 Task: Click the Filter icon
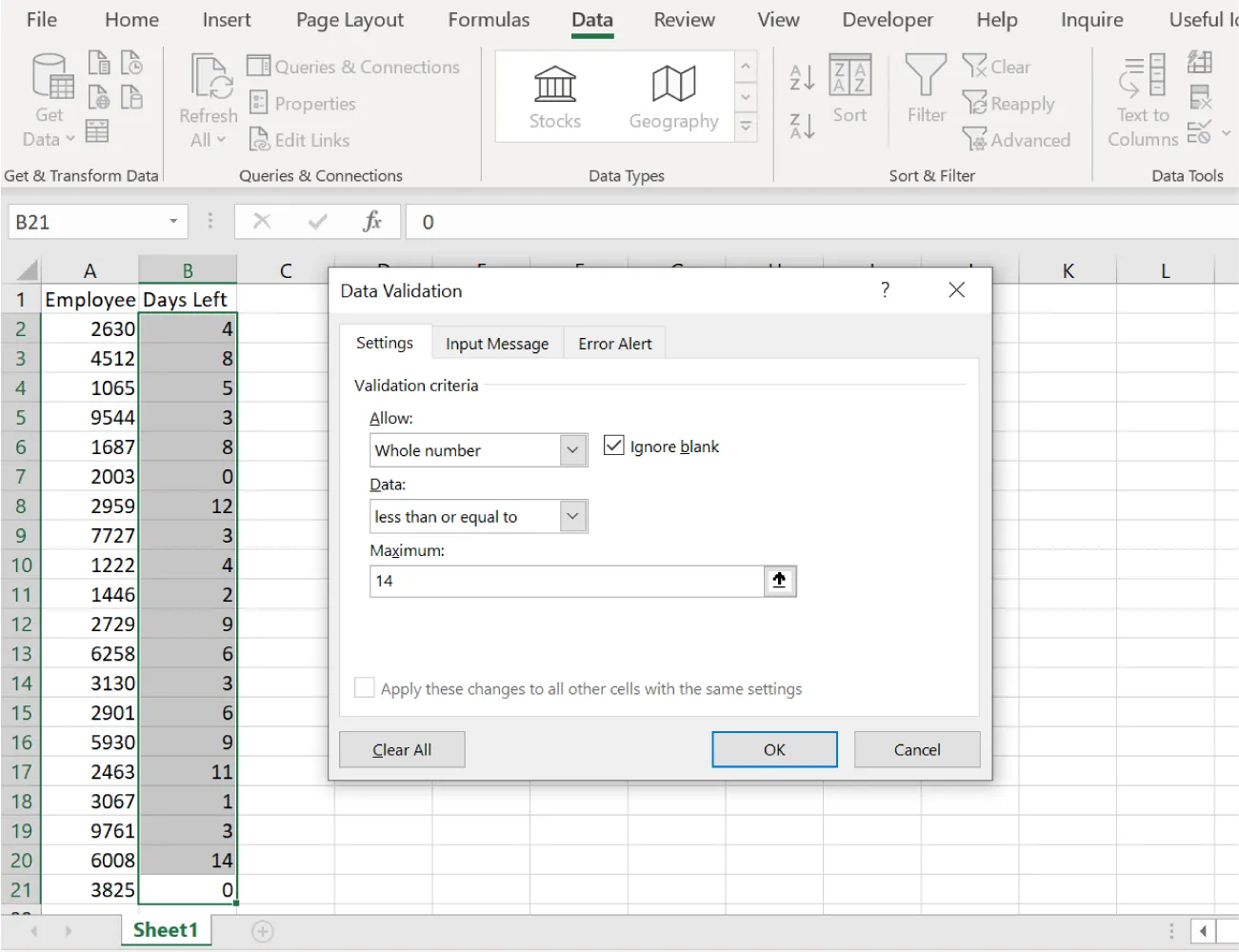tap(924, 92)
